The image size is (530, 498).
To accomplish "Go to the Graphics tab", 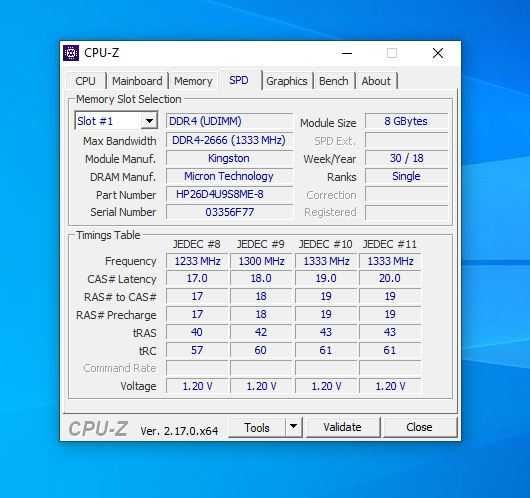I will [x=287, y=81].
